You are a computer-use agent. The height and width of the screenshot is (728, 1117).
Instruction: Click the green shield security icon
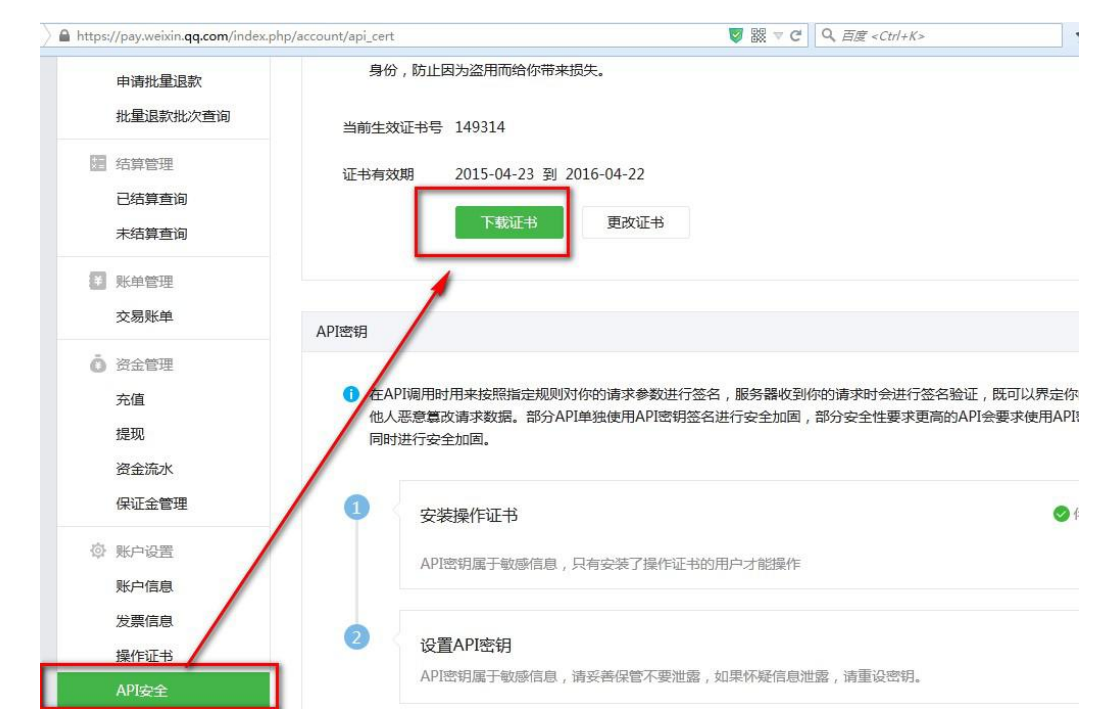point(737,36)
